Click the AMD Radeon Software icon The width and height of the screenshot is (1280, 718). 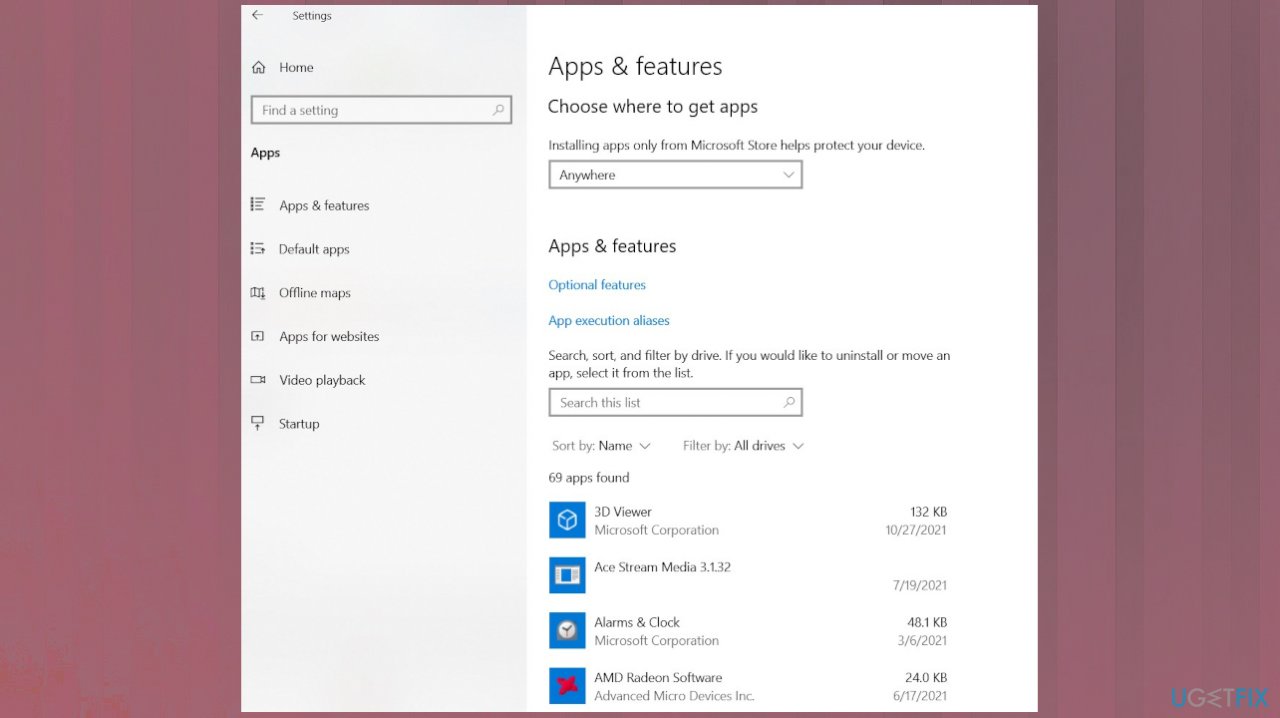tap(567, 685)
